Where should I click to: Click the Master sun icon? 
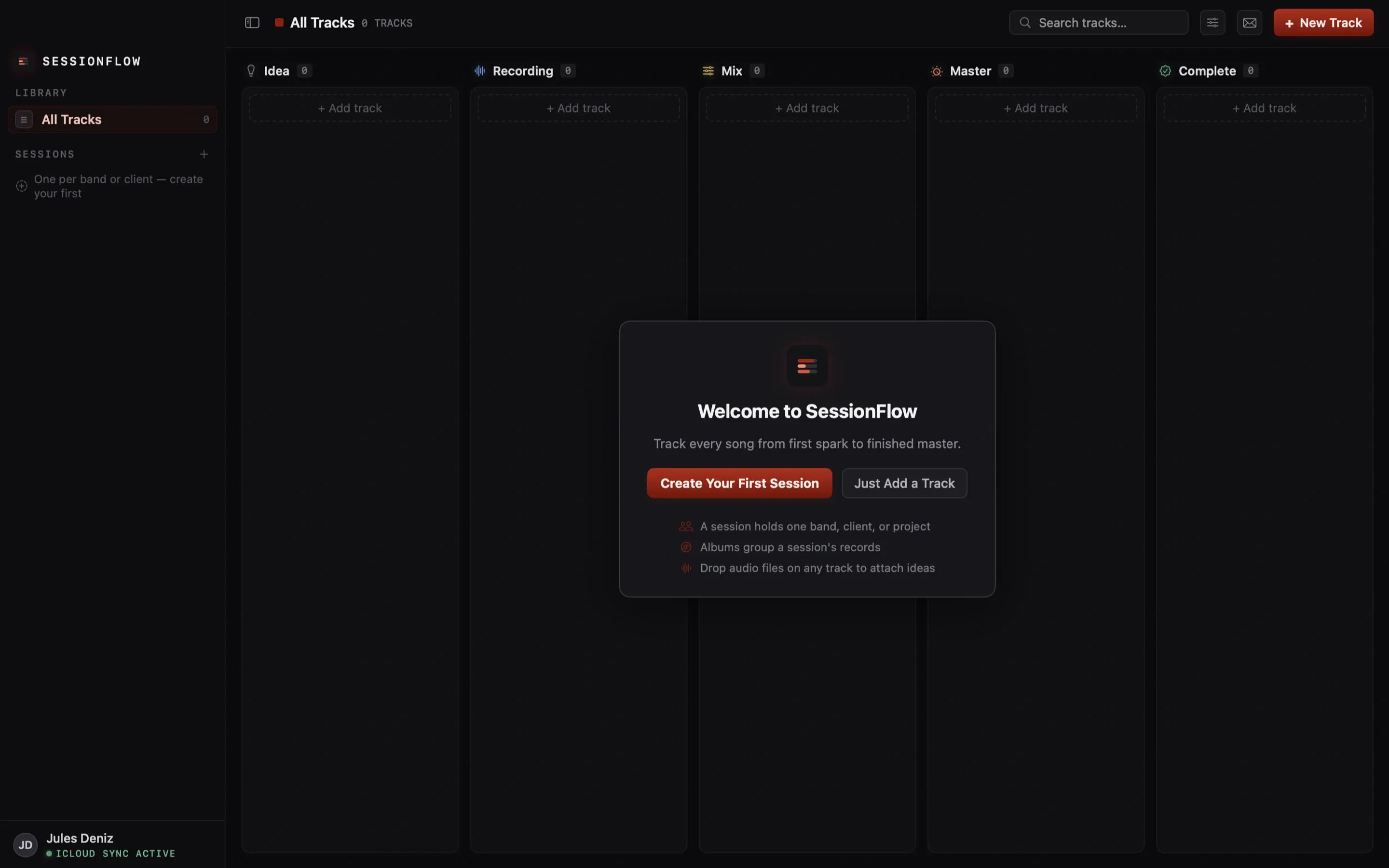[x=936, y=71]
